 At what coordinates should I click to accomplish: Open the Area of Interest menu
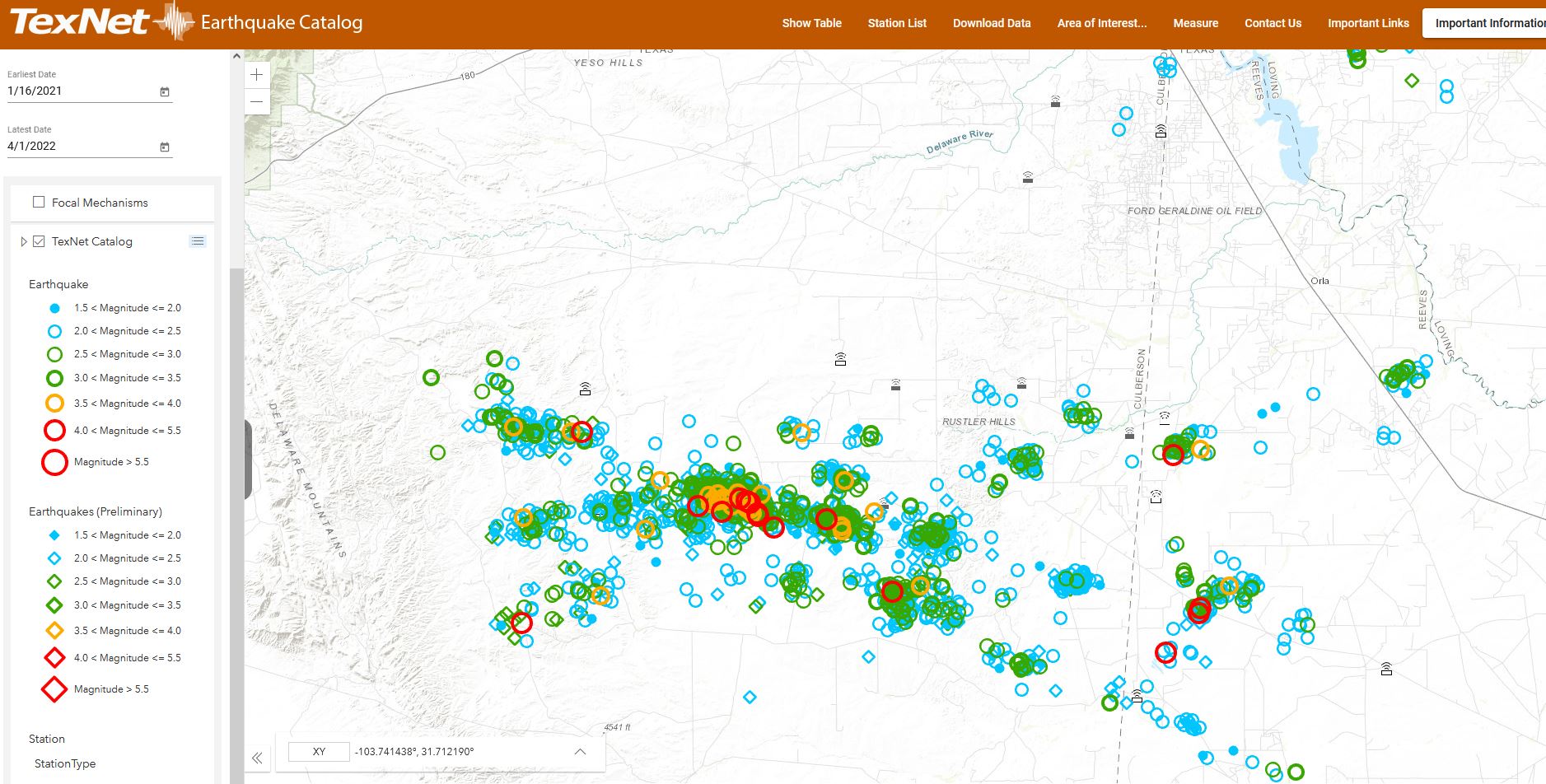tap(1102, 23)
